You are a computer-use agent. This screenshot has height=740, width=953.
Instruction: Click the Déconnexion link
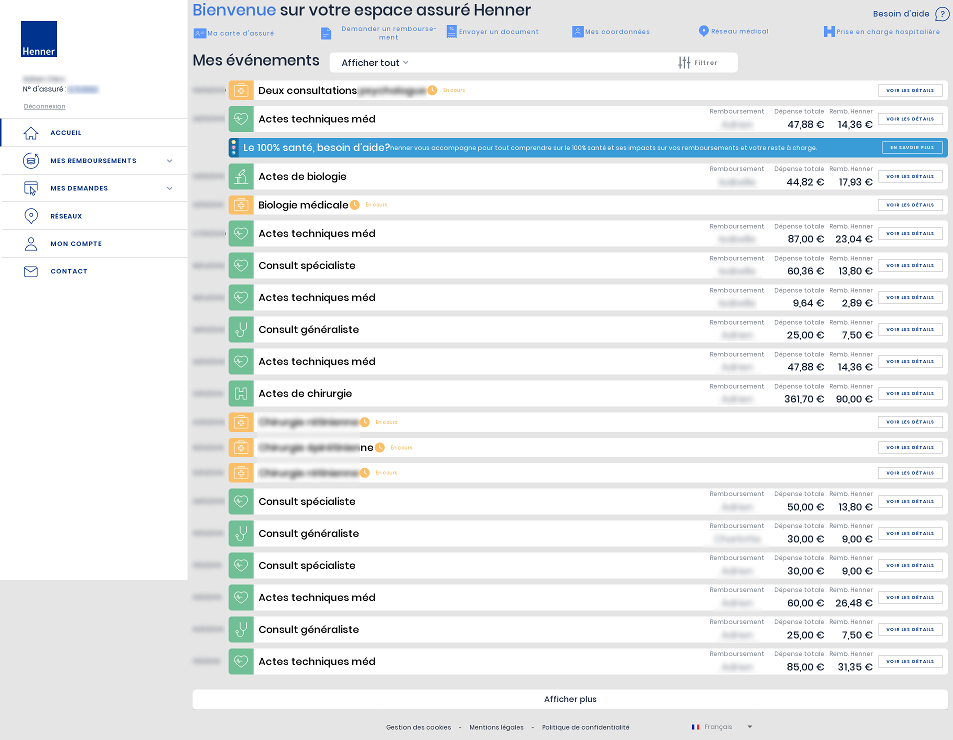tap(44, 106)
